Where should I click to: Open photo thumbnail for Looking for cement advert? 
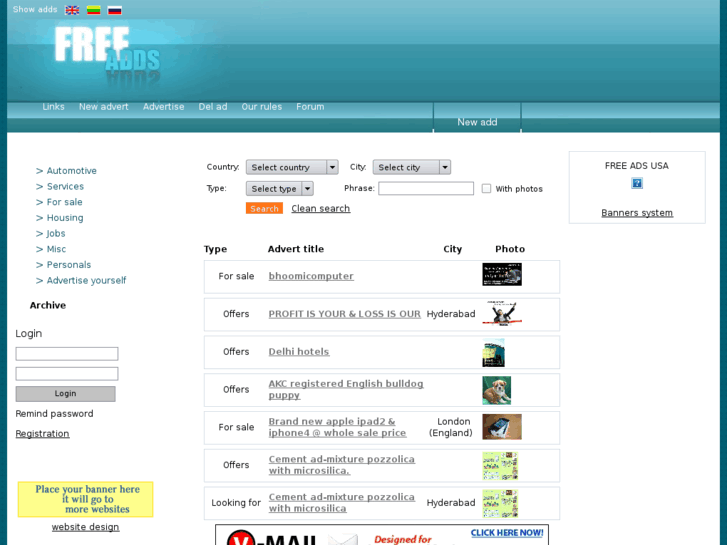[500, 503]
